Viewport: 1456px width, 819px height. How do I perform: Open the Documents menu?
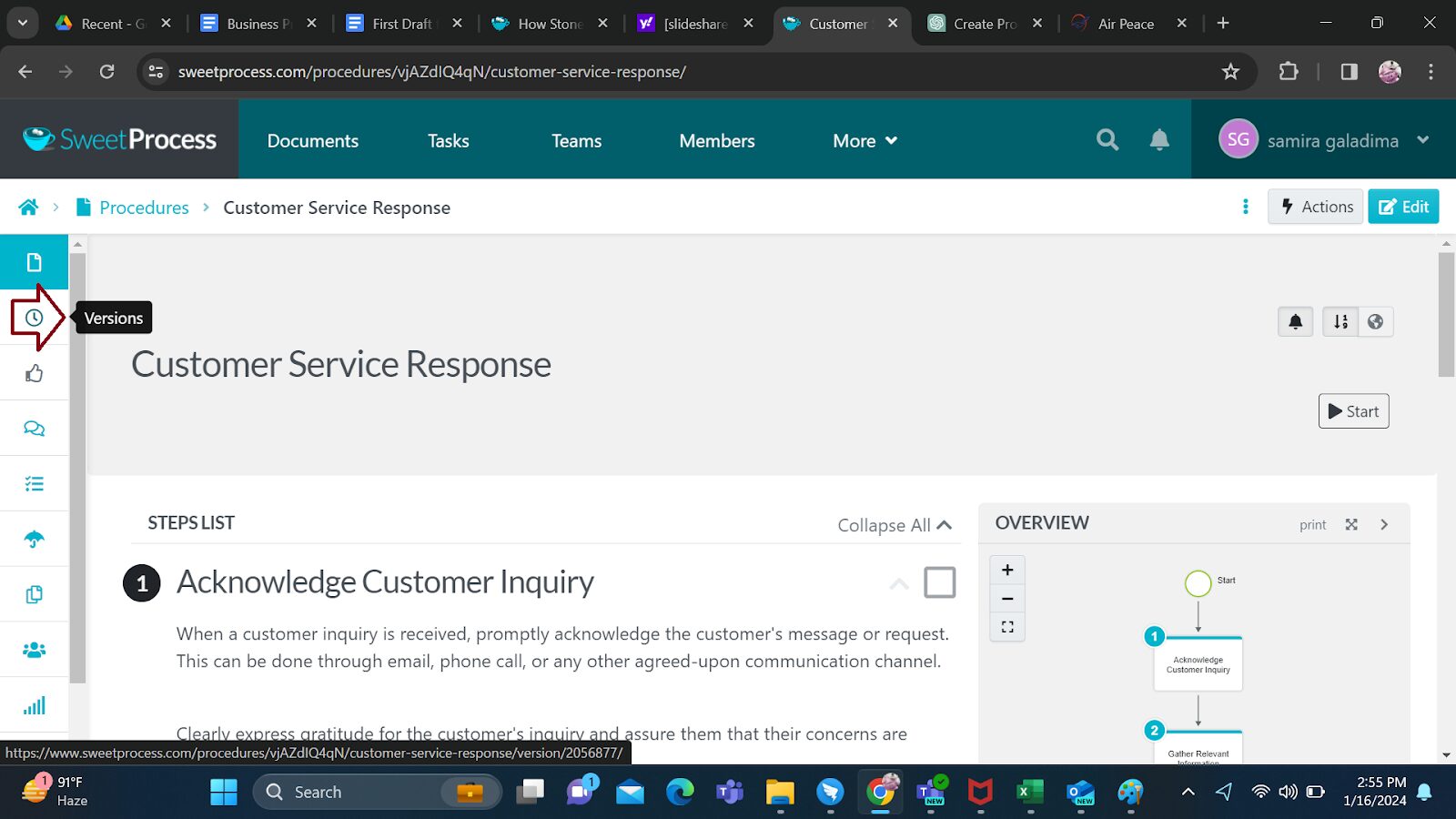click(x=313, y=141)
